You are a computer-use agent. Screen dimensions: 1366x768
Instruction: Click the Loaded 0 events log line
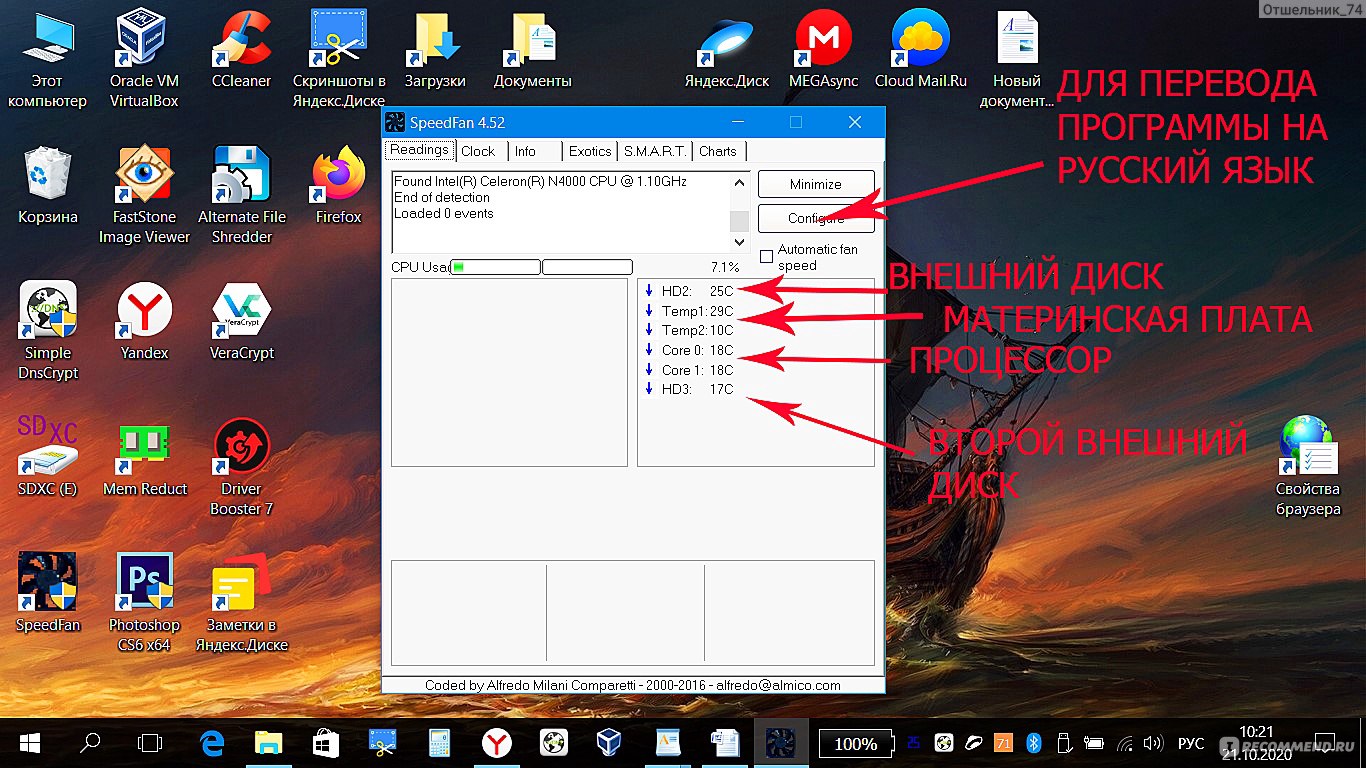(444, 213)
